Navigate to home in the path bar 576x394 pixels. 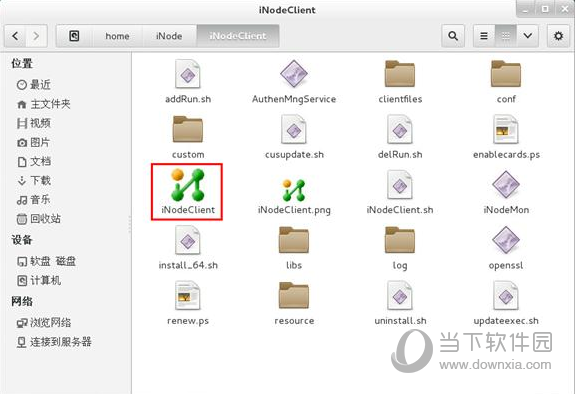(x=117, y=36)
